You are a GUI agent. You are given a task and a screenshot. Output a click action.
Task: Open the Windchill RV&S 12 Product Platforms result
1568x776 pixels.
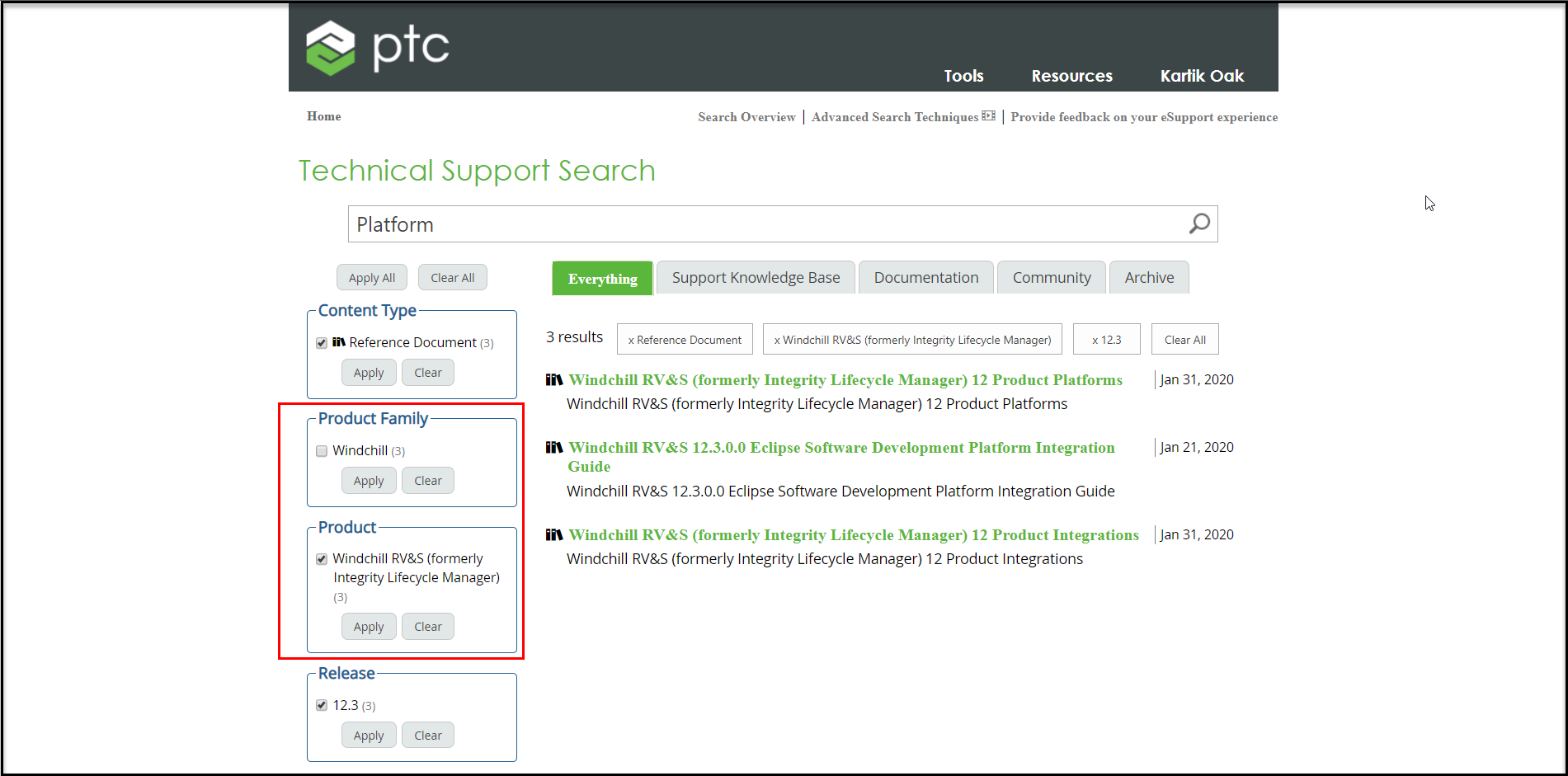(x=845, y=379)
